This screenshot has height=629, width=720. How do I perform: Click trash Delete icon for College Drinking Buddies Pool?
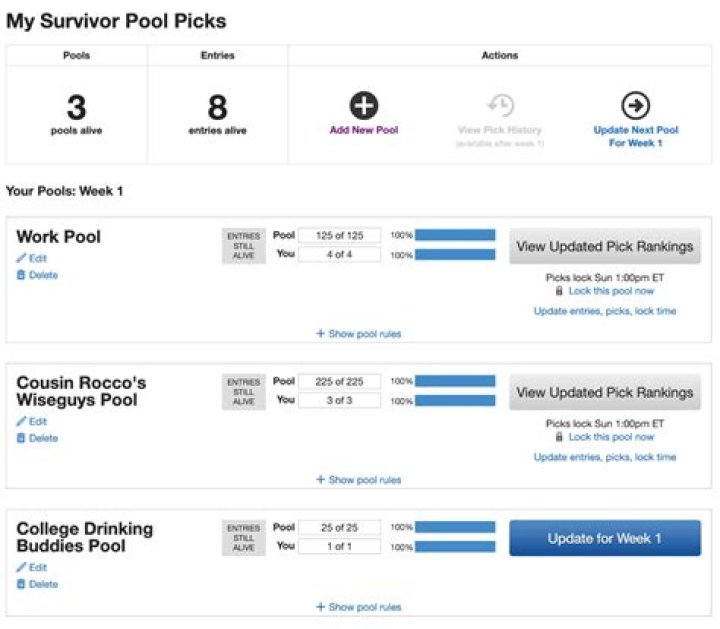[21, 584]
